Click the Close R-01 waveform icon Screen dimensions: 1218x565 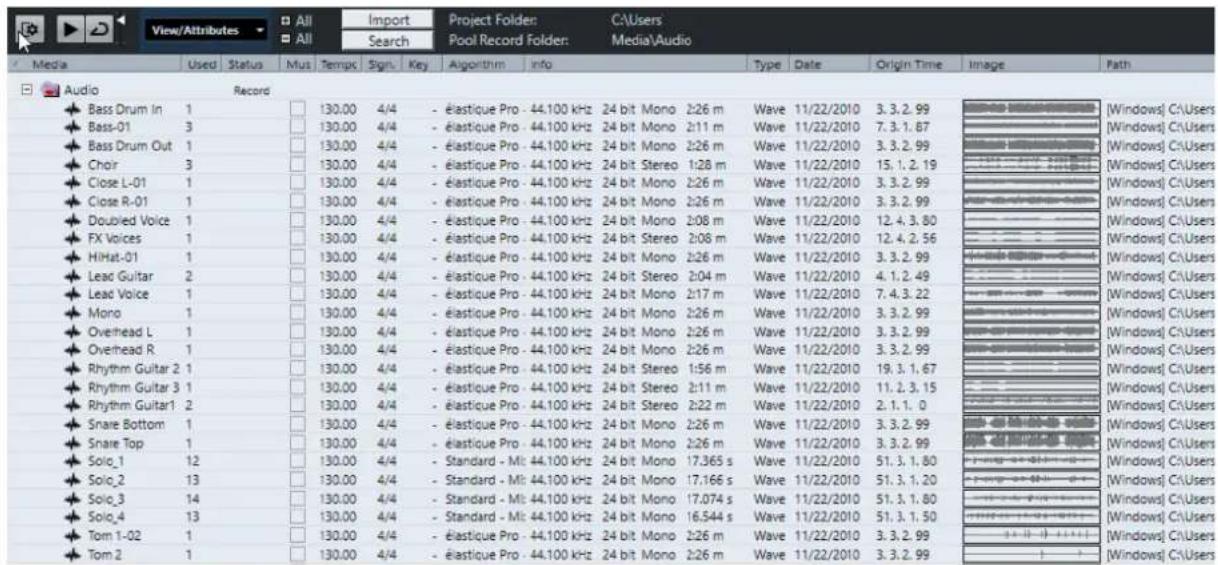click(71, 201)
